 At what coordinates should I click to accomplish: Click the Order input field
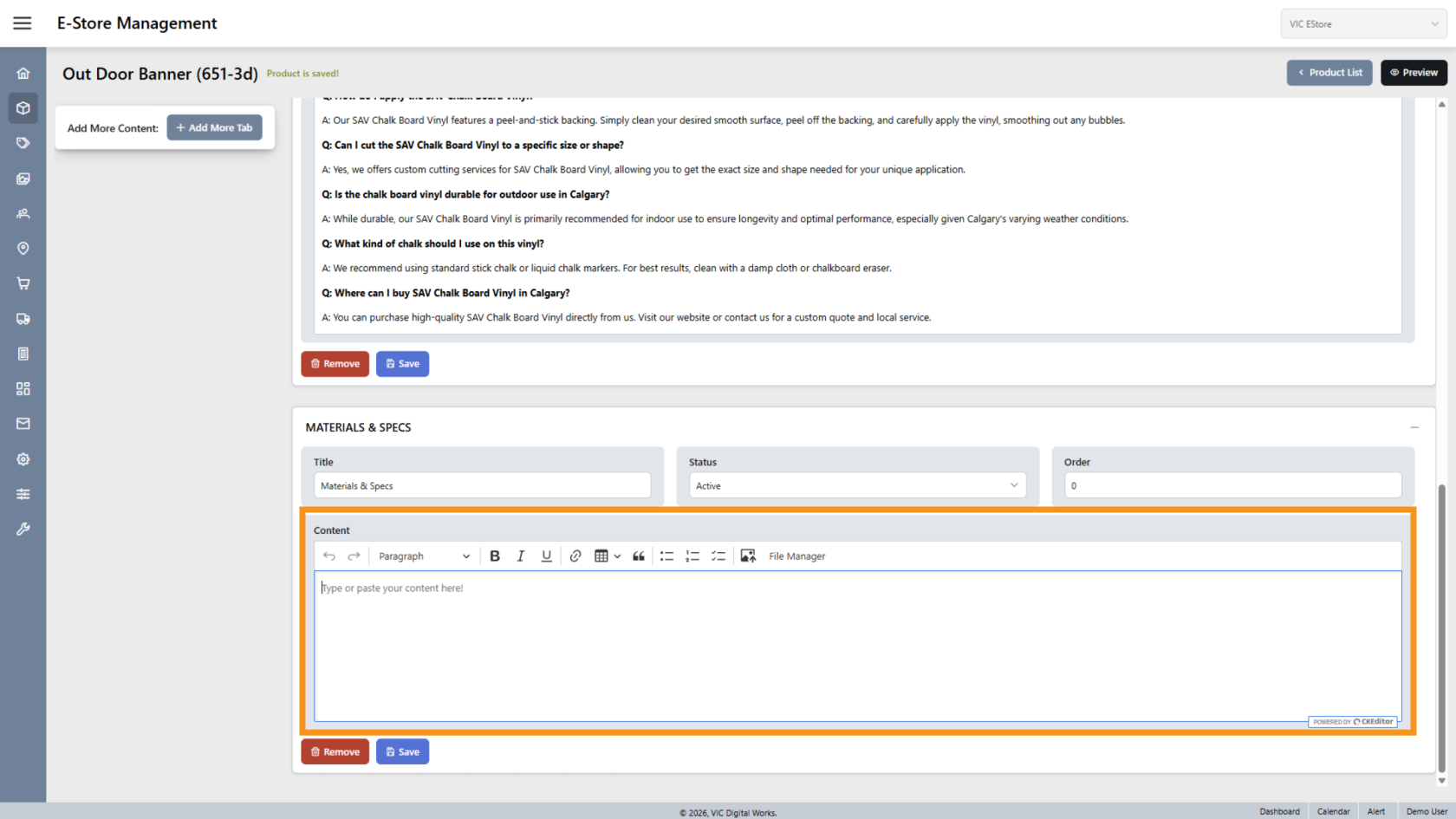1232,486
